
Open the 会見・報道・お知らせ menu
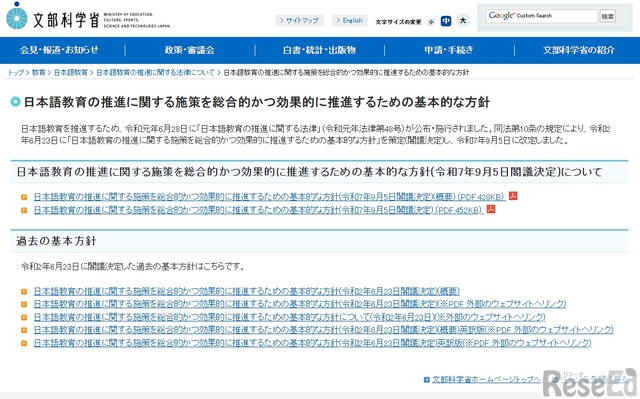(x=60, y=50)
